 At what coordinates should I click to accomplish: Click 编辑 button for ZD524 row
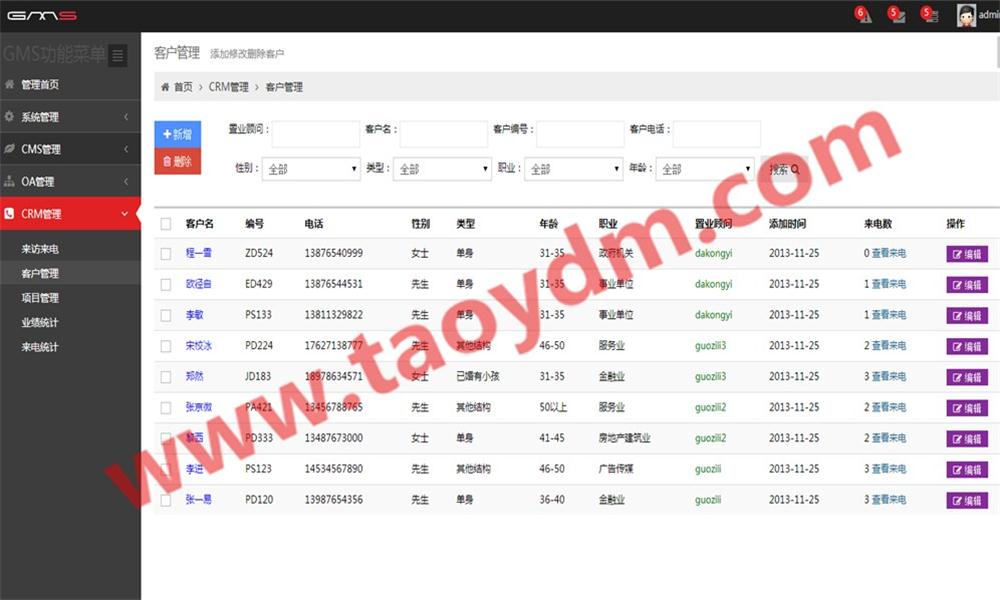(x=967, y=254)
